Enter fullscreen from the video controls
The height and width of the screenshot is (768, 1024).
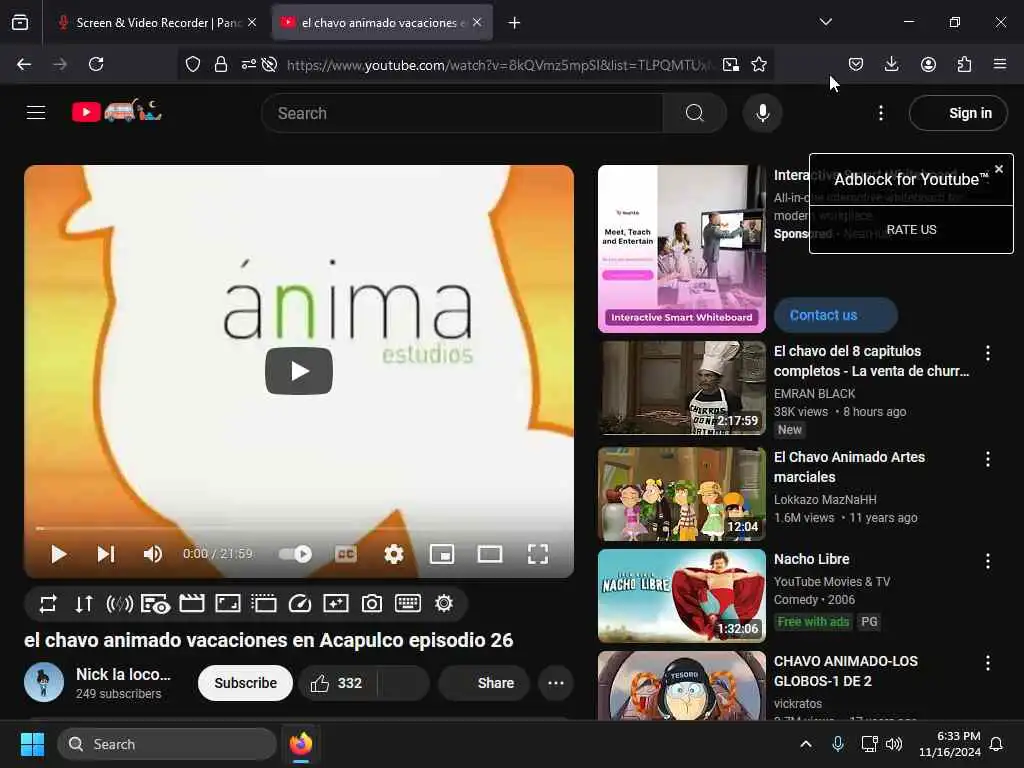pyautogui.click(x=538, y=554)
